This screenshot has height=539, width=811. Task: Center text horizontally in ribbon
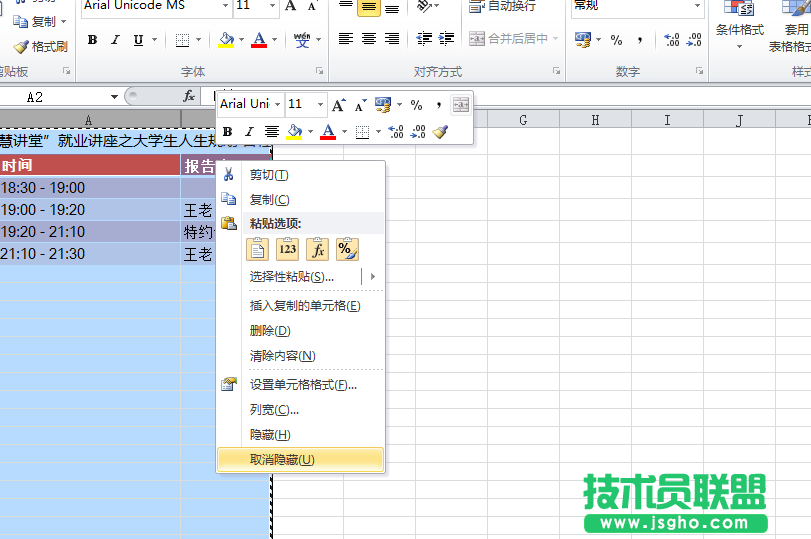pos(369,39)
